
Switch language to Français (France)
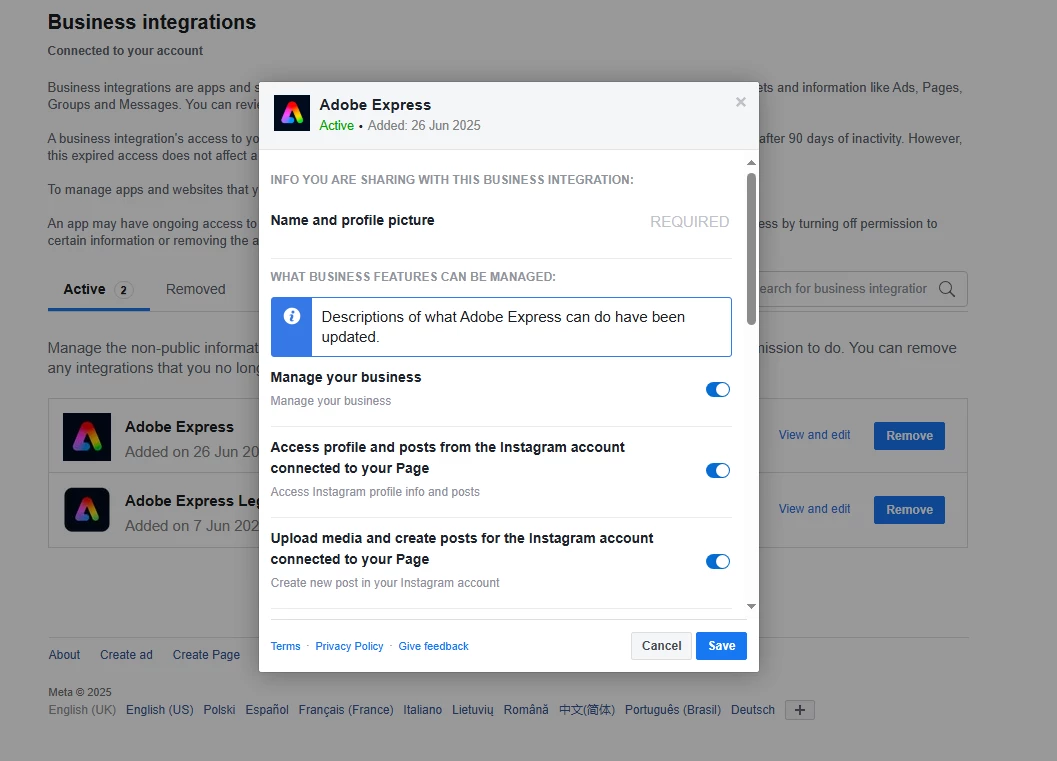pos(346,710)
